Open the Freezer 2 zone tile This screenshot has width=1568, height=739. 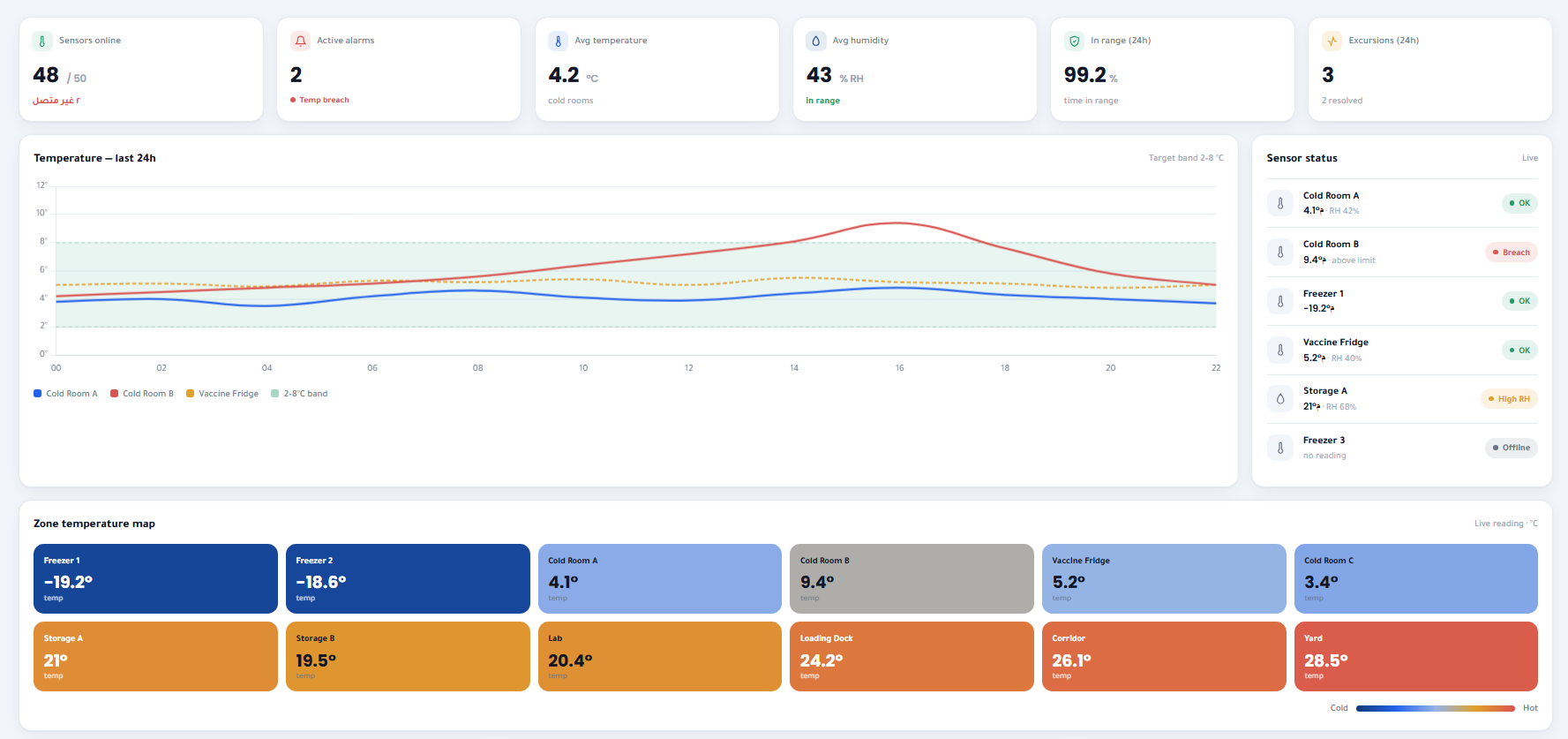[x=408, y=578]
